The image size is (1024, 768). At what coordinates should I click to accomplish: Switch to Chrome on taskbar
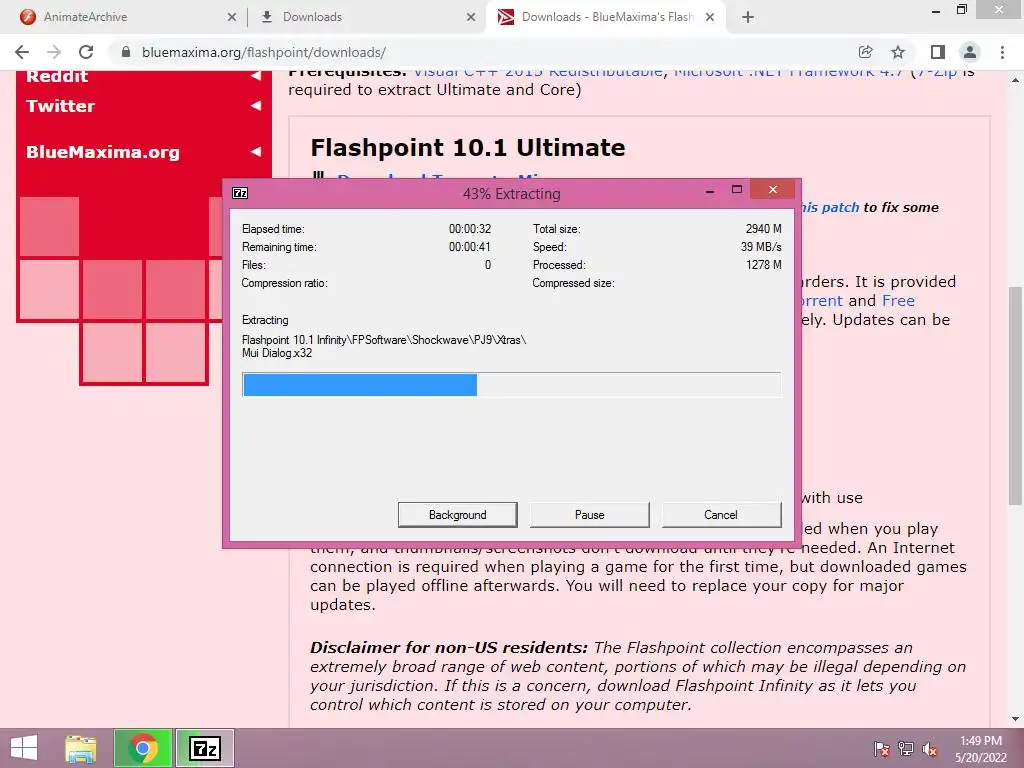(143, 748)
